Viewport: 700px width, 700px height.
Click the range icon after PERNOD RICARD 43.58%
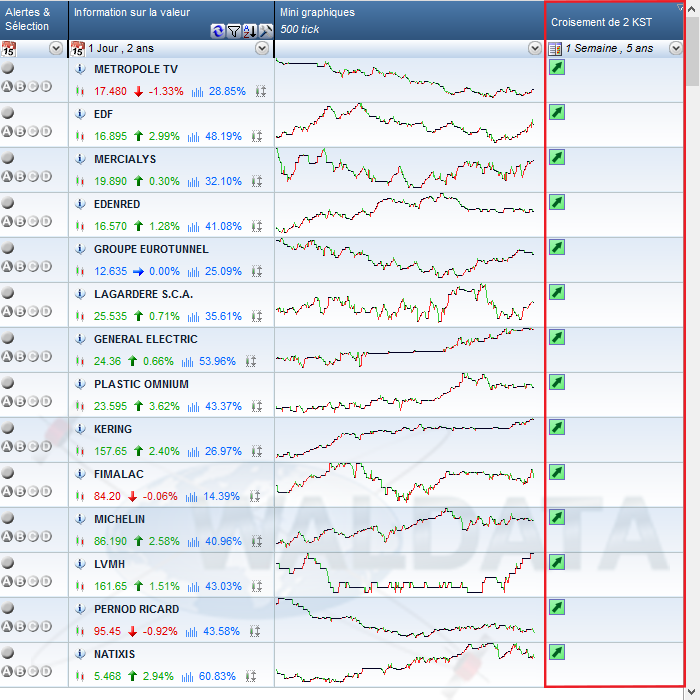[255, 631]
